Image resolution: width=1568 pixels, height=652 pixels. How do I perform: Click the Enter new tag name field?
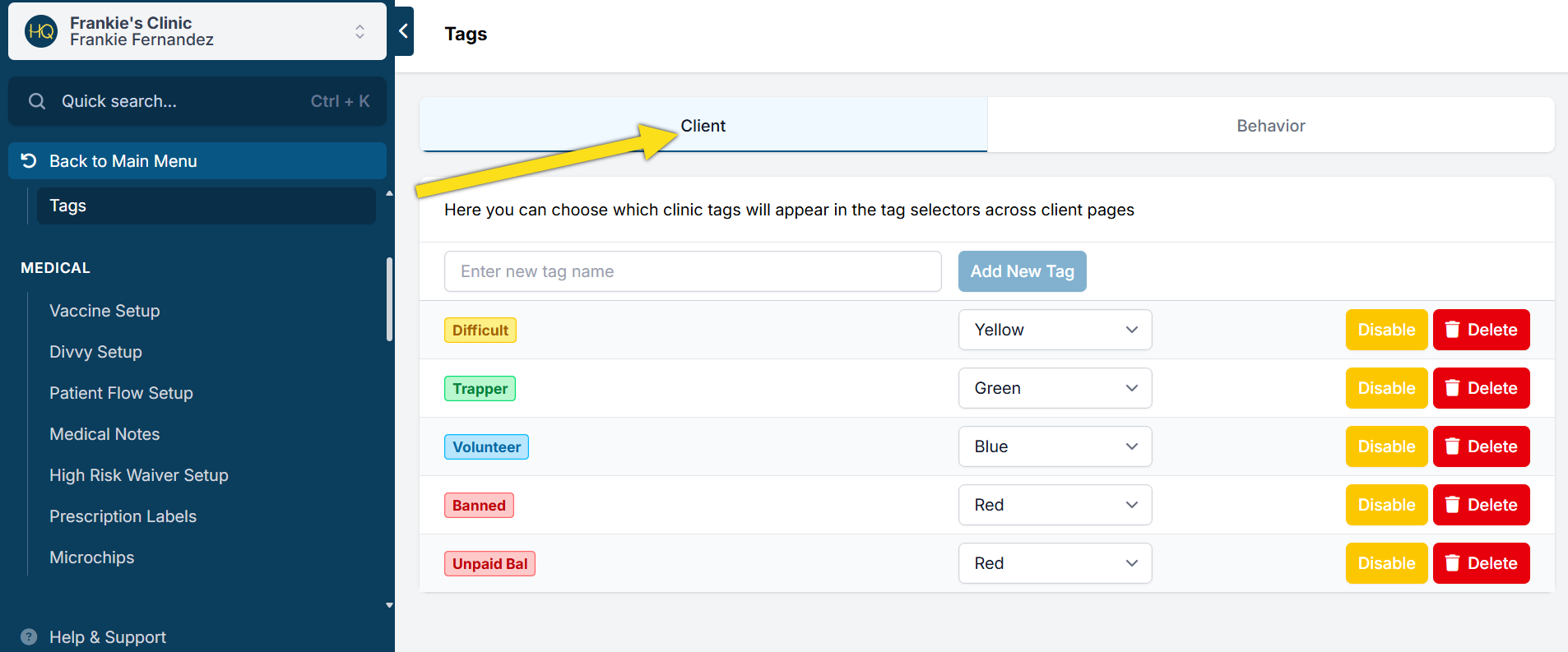(x=693, y=271)
